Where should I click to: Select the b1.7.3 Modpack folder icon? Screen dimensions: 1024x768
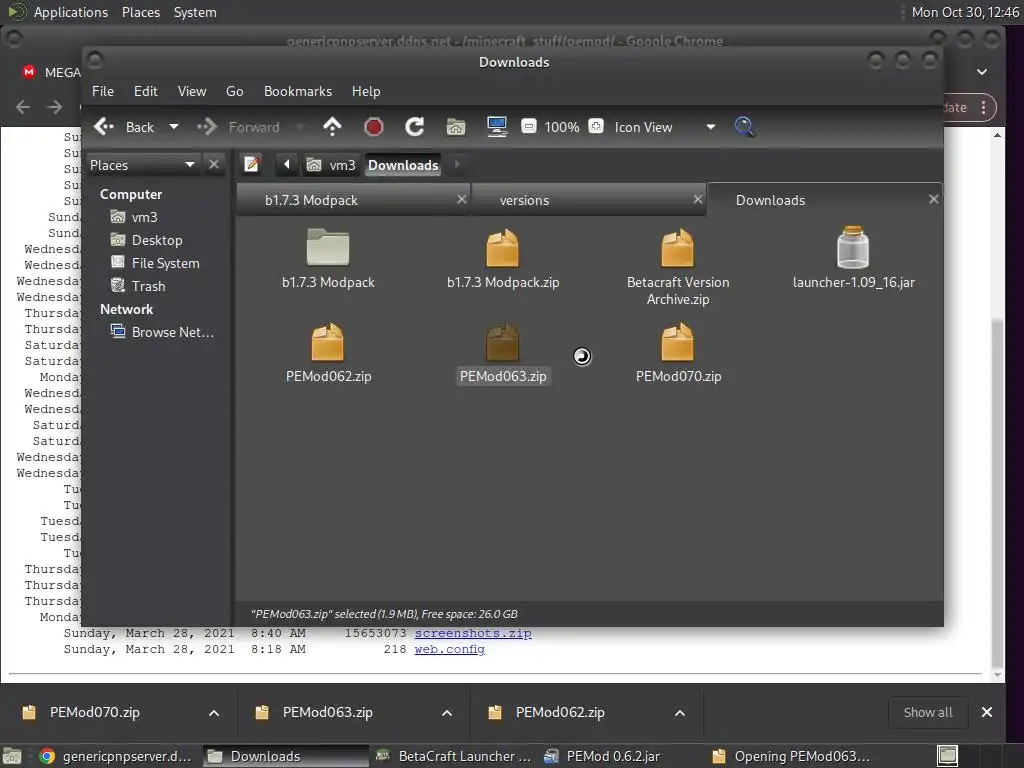click(328, 247)
